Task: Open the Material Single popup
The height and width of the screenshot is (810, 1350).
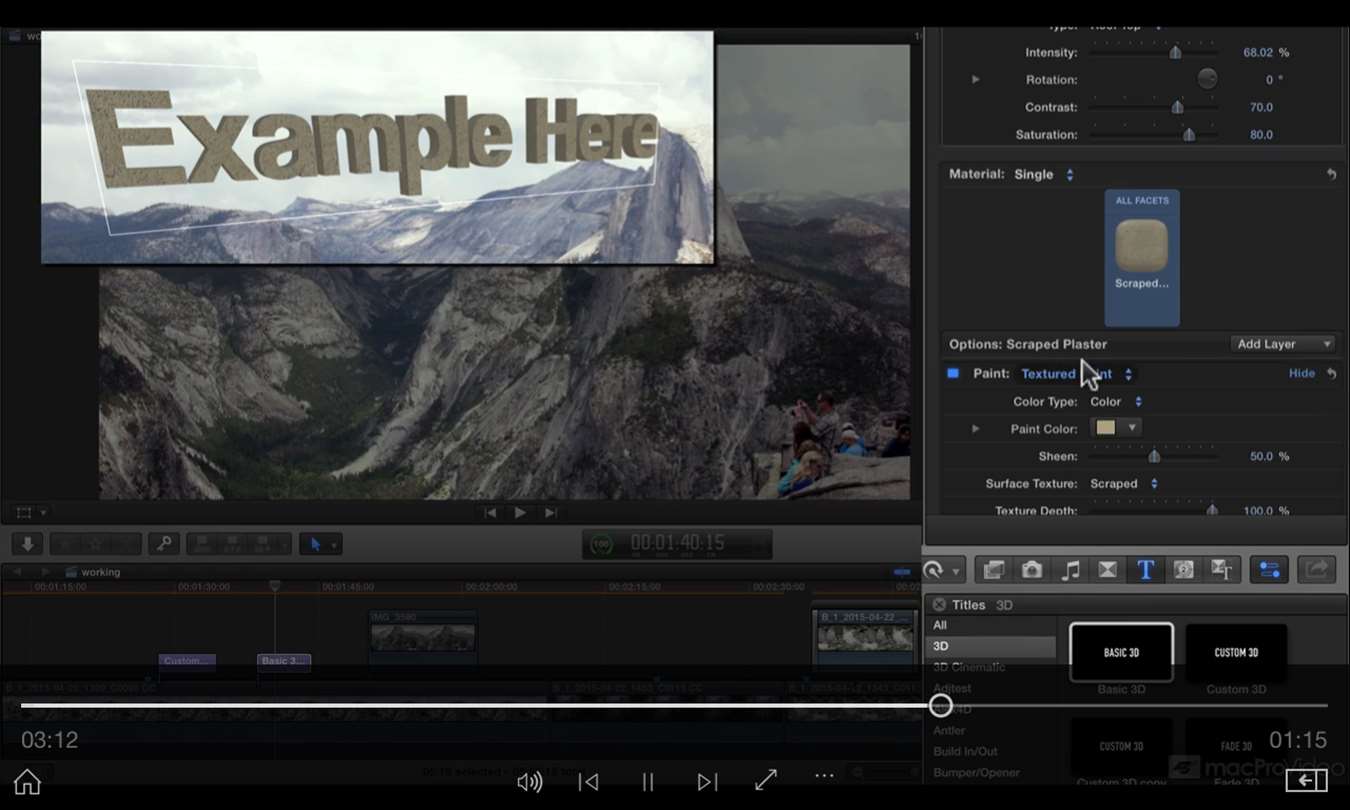Action: coord(1044,174)
